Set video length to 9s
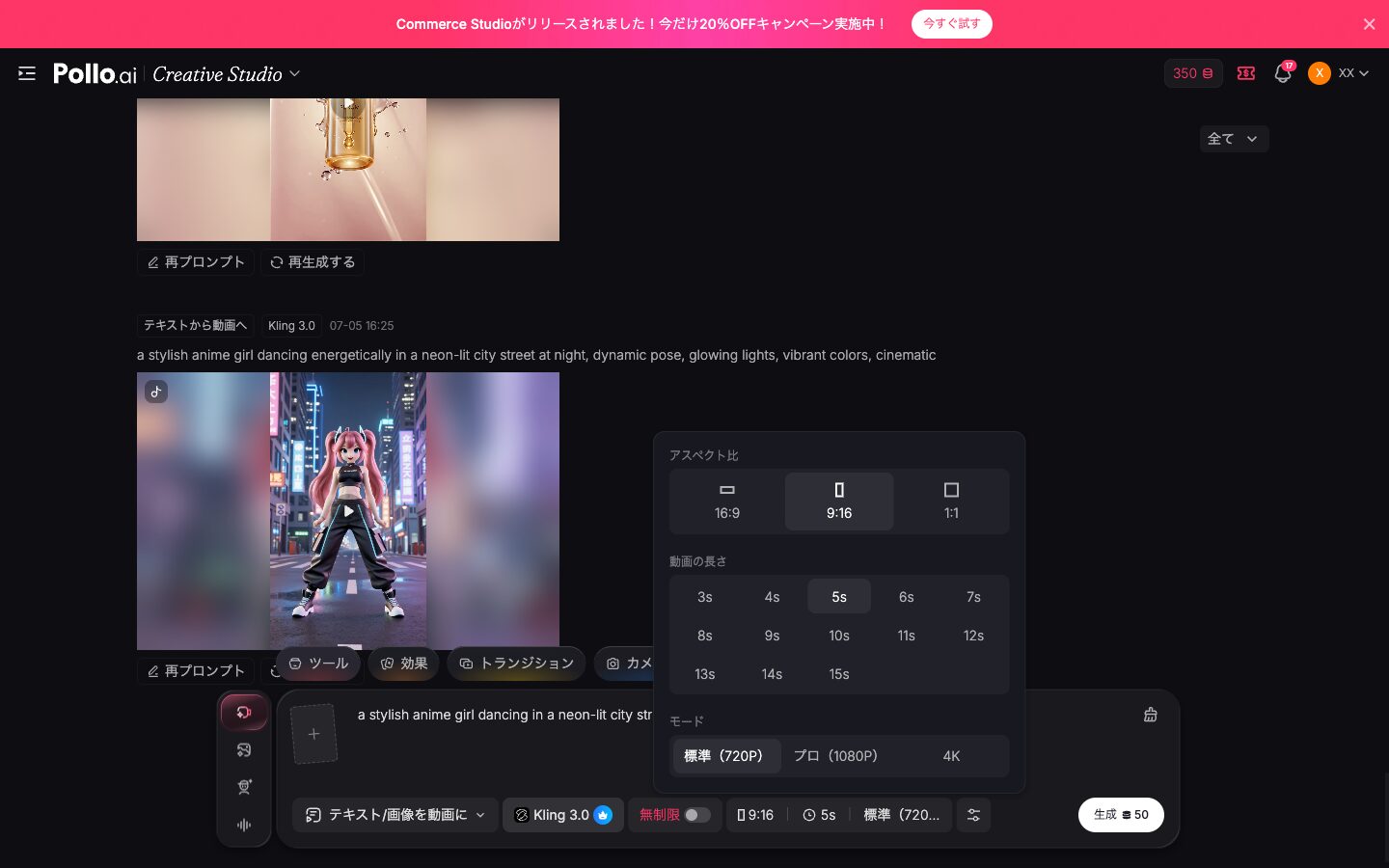The height and width of the screenshot is (868, 1389). (x=772, y=636)
